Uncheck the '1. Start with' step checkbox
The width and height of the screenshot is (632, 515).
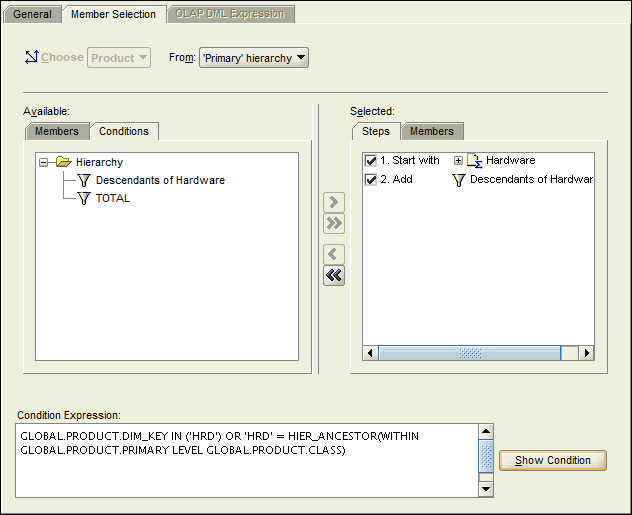pyautogui.click(x=371, y=160)
